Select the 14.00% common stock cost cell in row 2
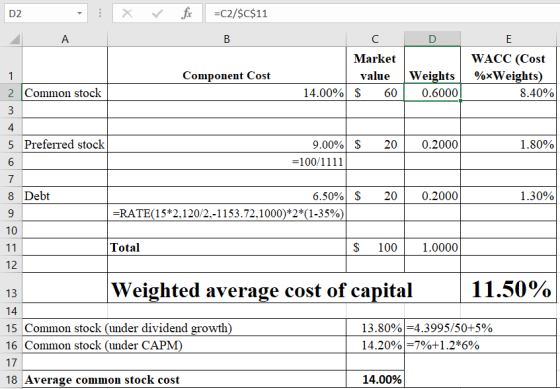The width and height of the screenshot is (560, 389). [227, 93]
